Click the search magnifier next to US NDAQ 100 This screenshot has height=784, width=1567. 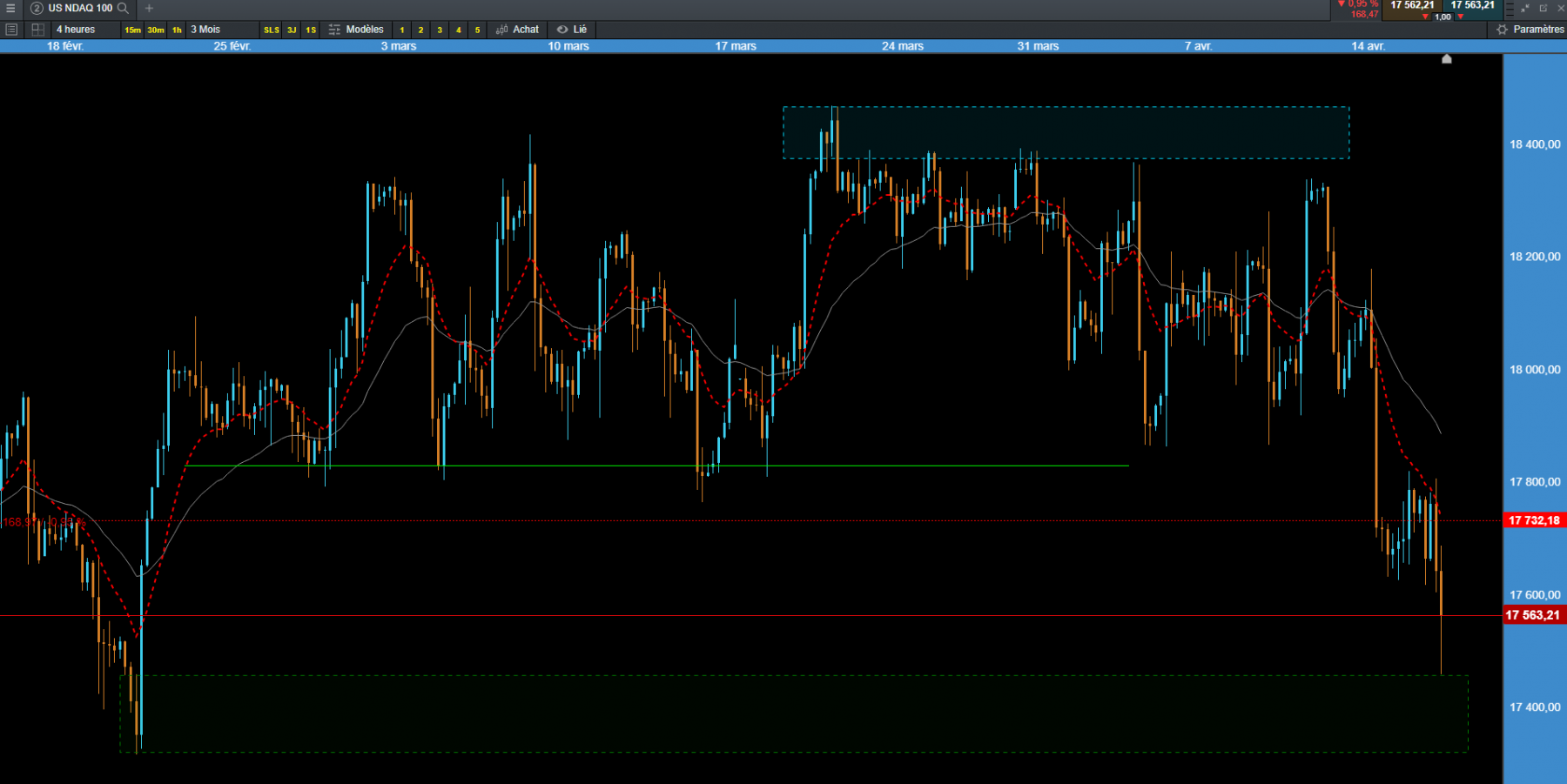tap(124, 8)
